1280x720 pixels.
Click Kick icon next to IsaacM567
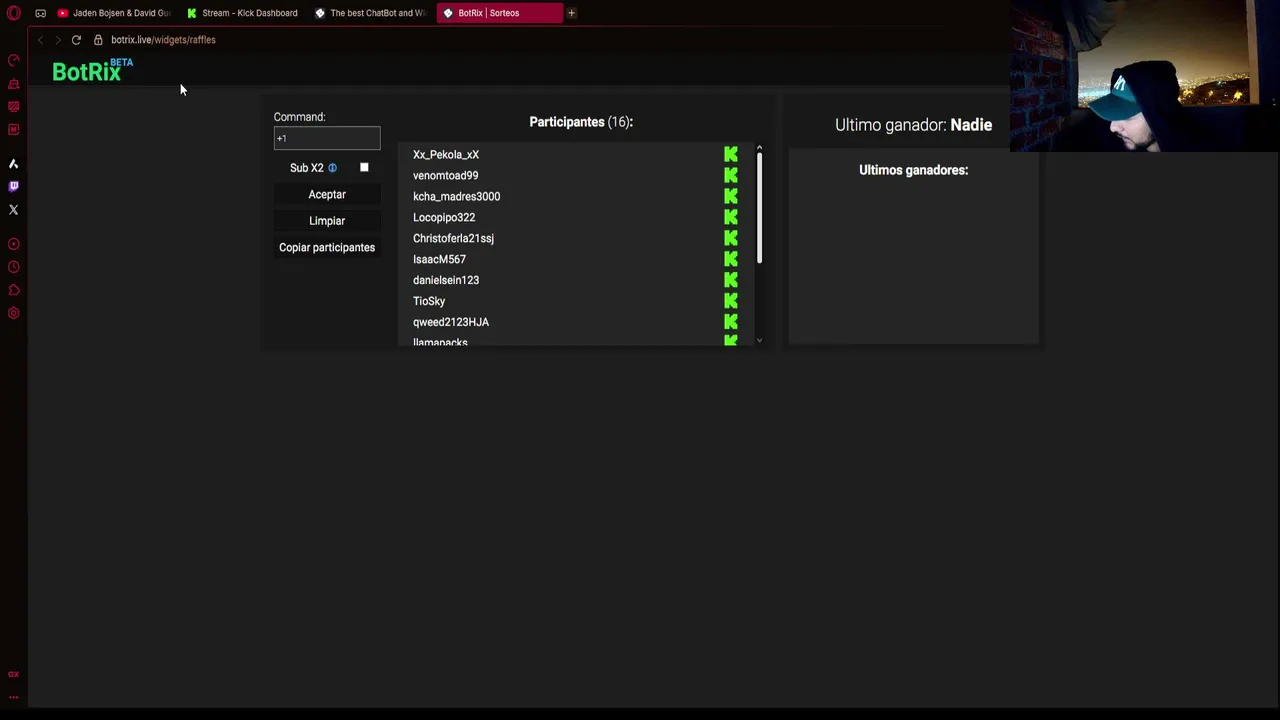pyautogui.click(x=731, y=259)
